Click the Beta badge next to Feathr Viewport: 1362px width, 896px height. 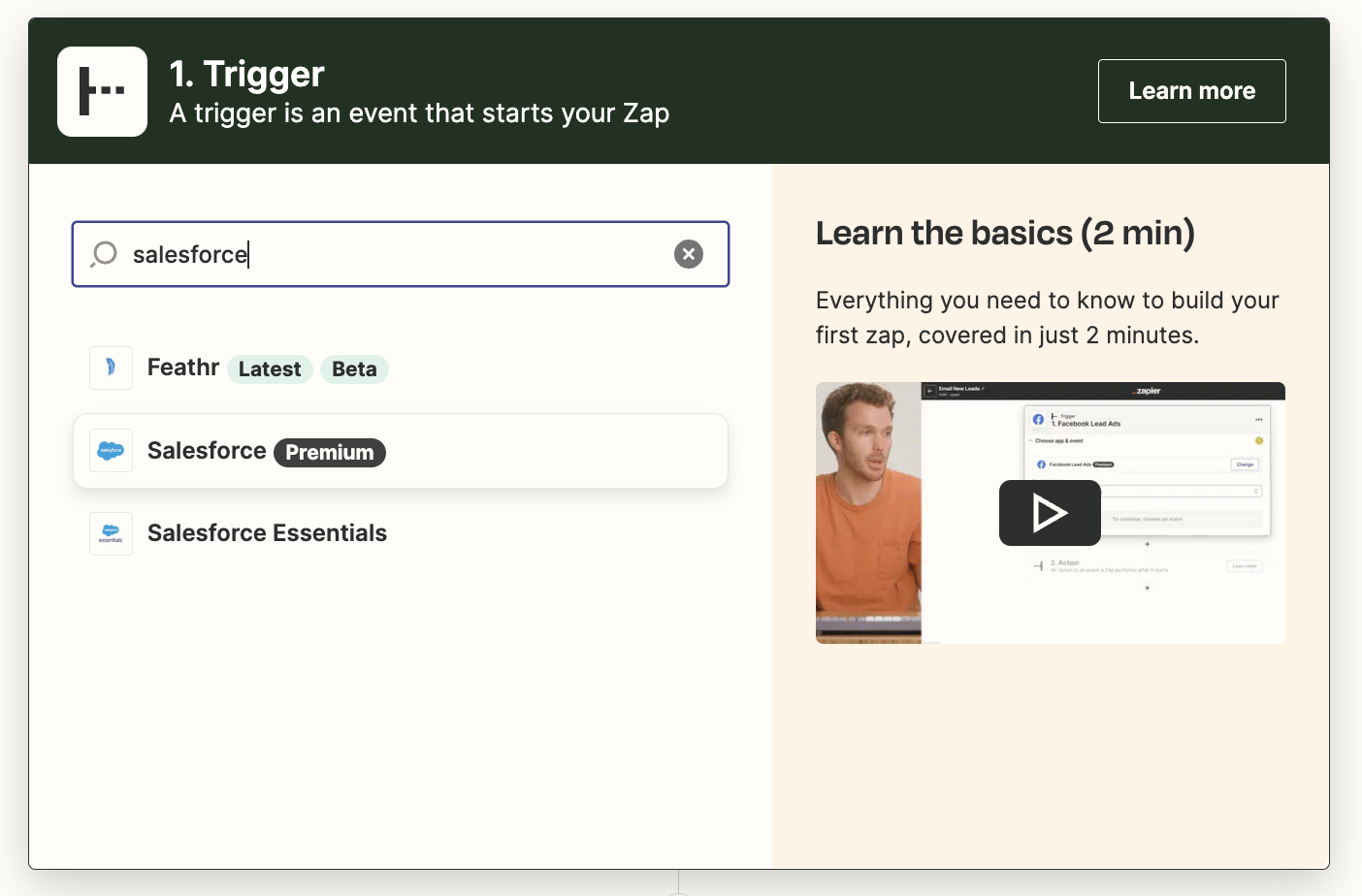tap(354, 369)
